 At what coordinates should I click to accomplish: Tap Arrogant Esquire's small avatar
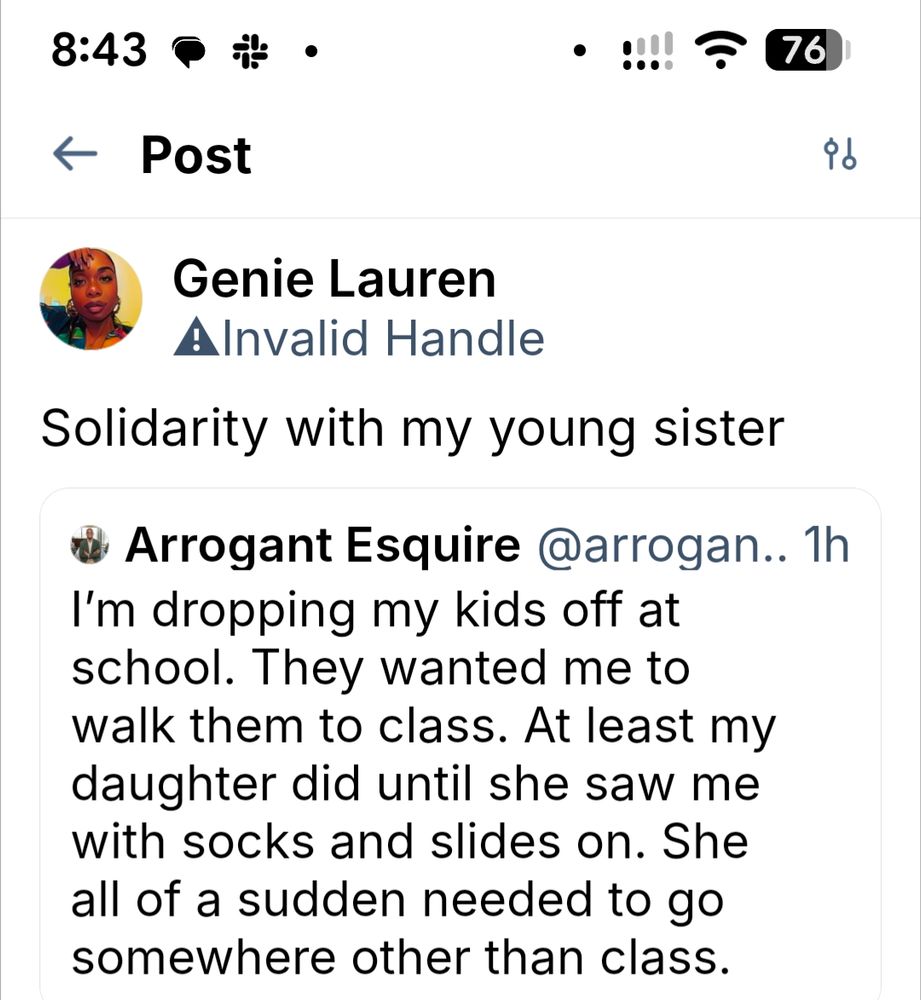(91, 546)
